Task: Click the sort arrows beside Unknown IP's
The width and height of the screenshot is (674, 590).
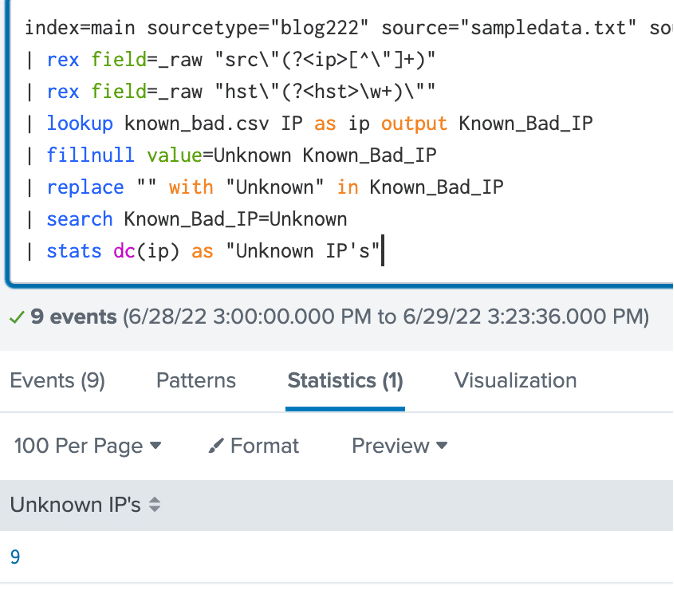Action: click(x=154, y=506)
